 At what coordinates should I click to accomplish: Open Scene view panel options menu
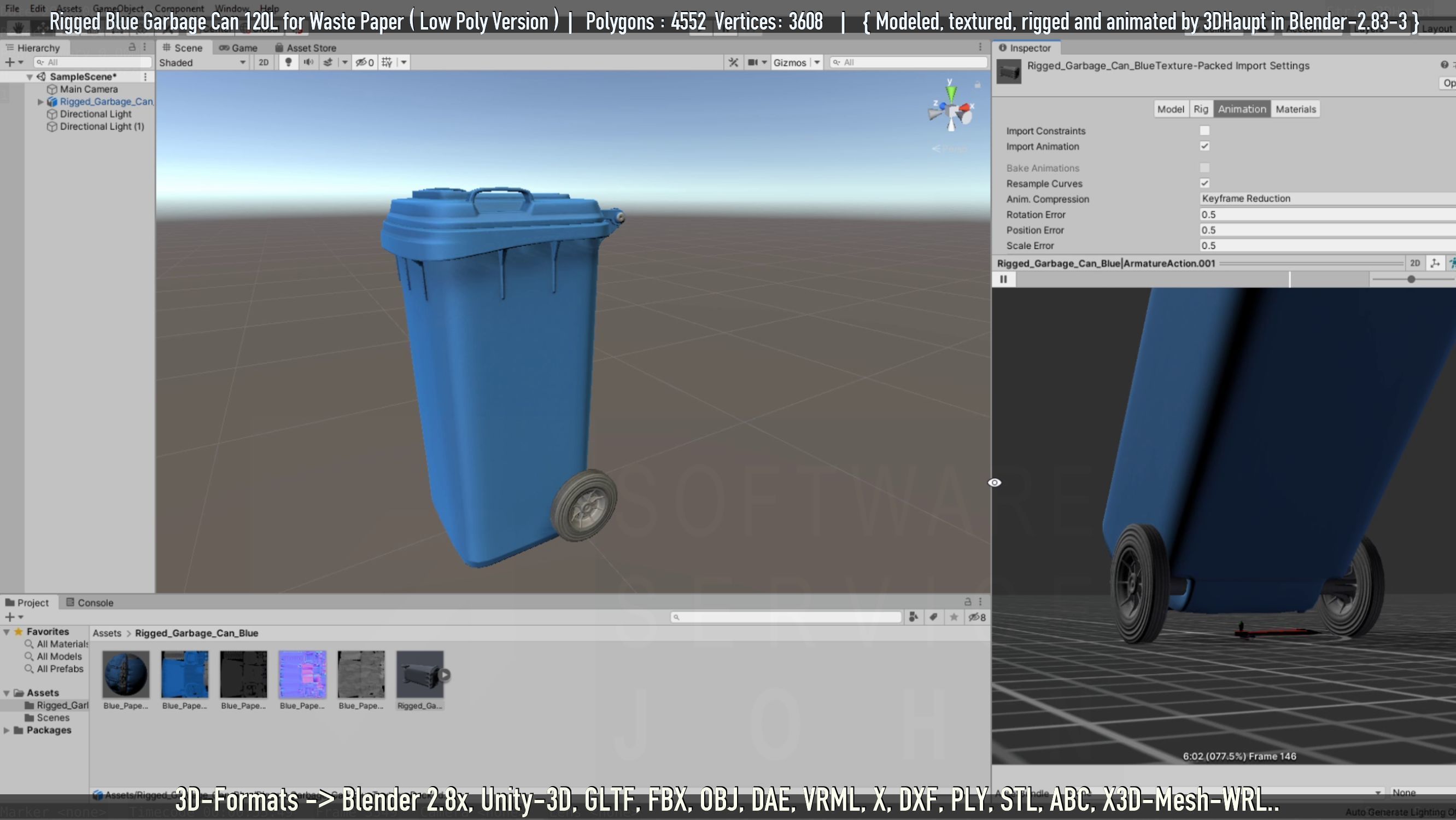tap(981, 48)
